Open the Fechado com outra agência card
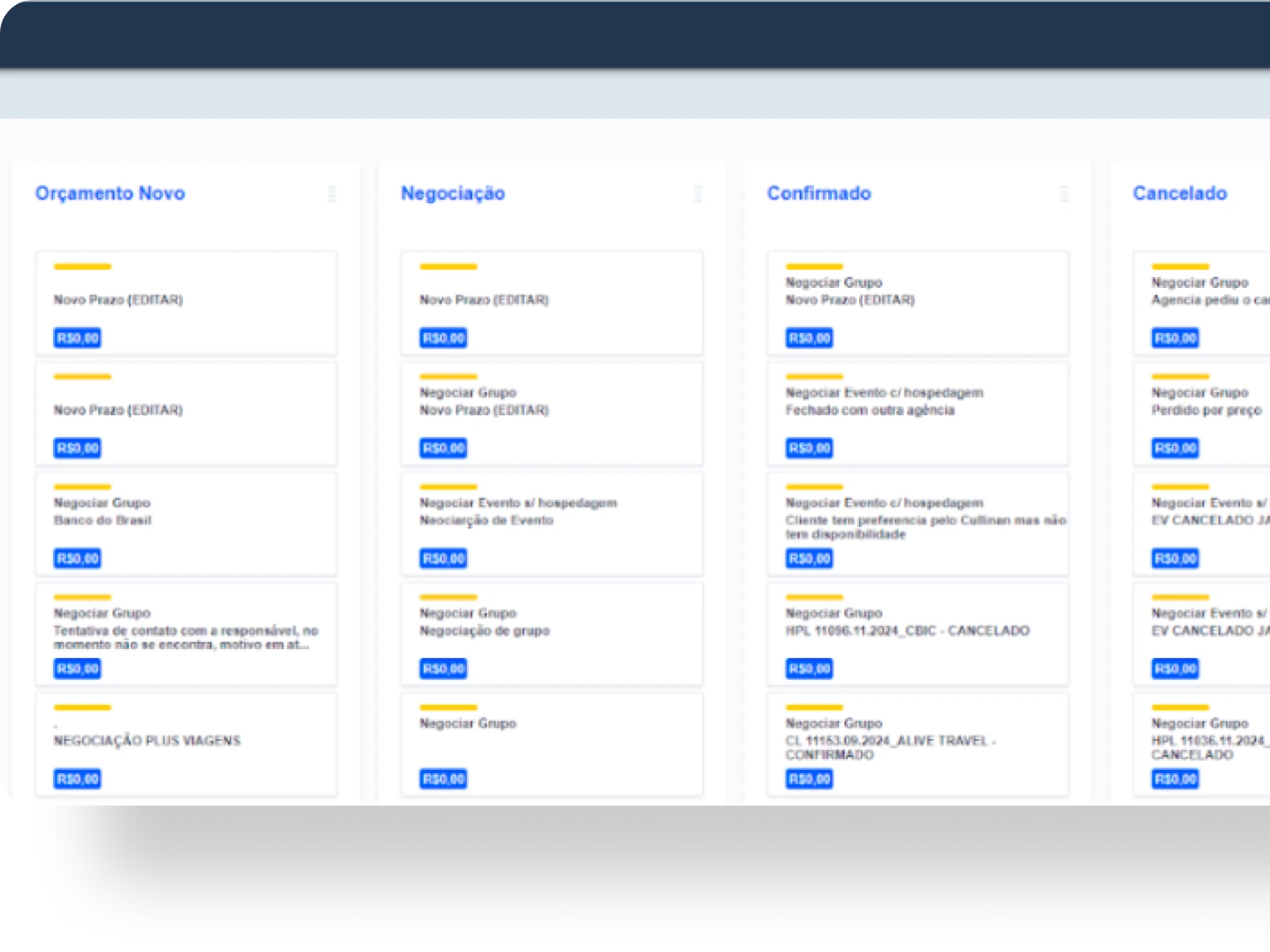This screenshot has height=952, width=1270. [917, 411]
